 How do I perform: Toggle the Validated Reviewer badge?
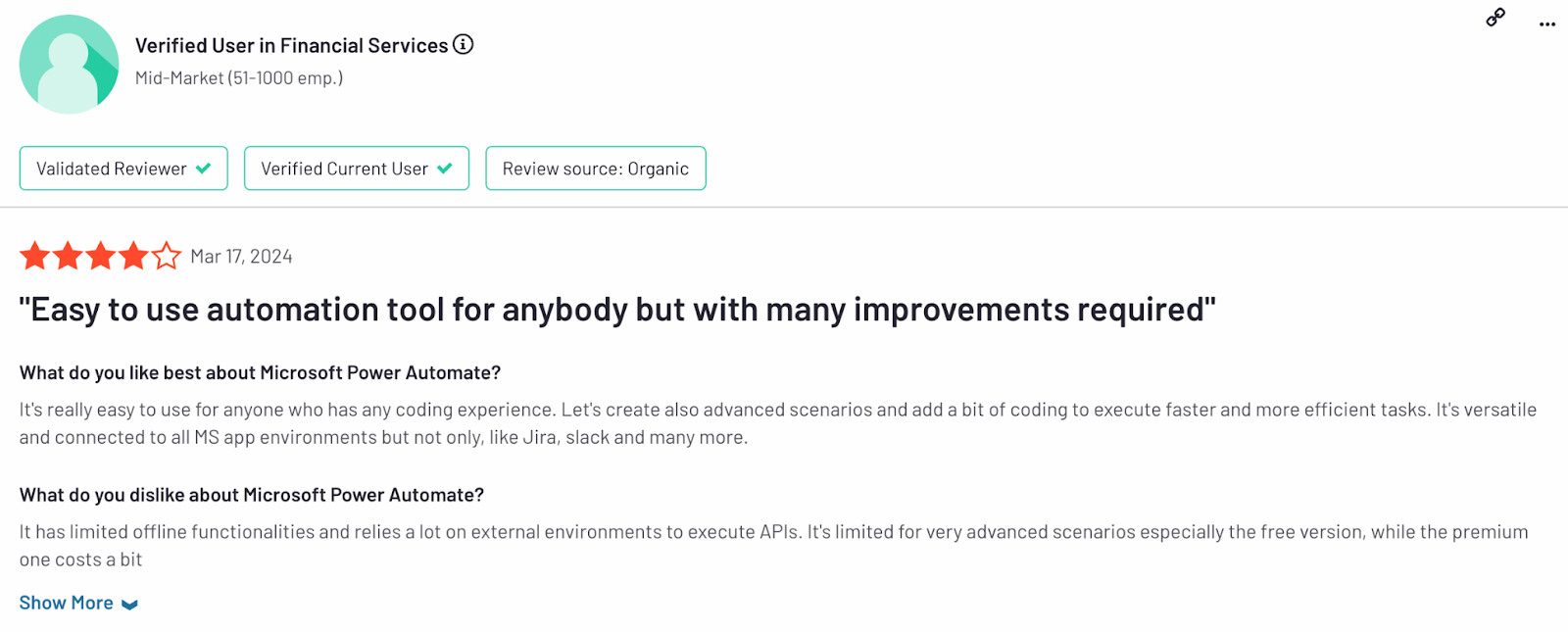[x=122, y=168]
